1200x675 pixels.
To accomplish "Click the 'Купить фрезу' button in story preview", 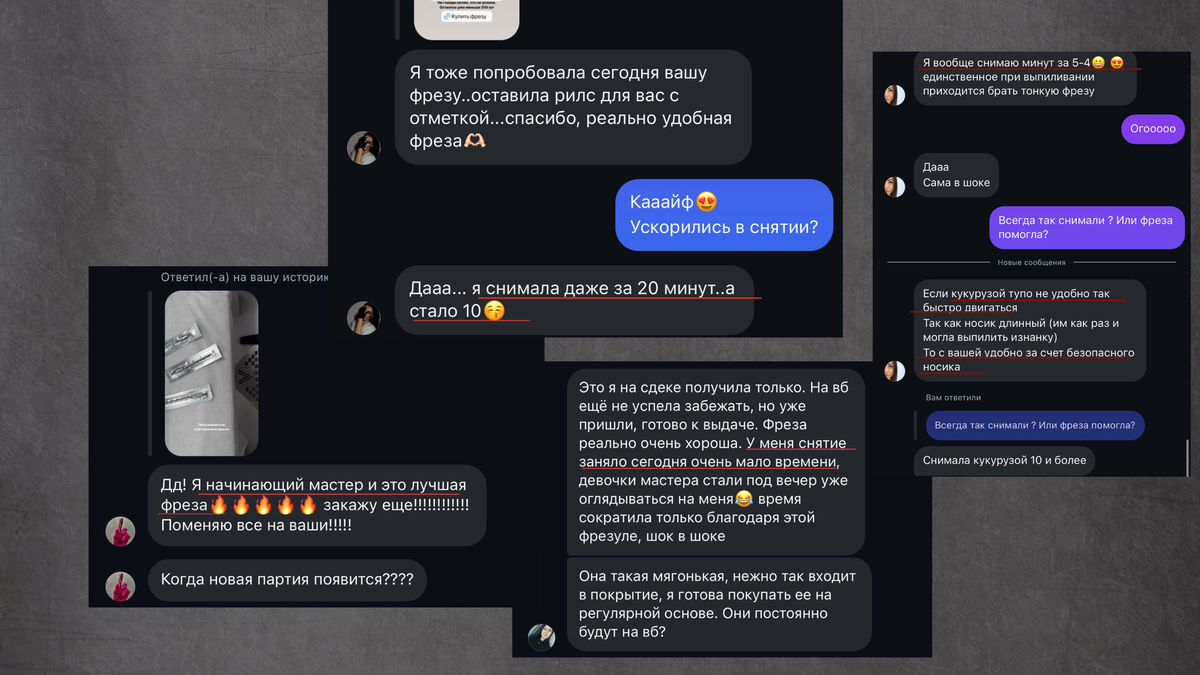I will point(467,17).
